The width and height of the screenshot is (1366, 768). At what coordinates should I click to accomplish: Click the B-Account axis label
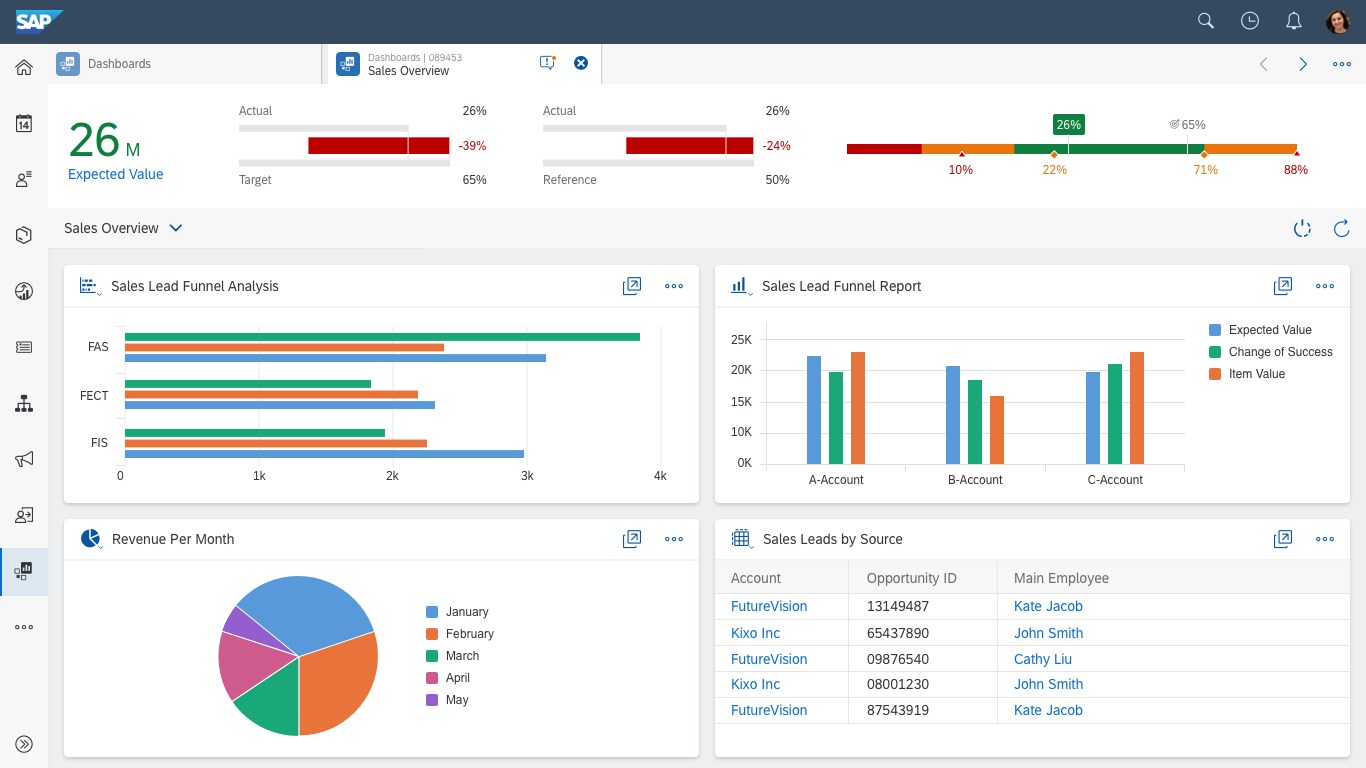tap(975, 480)
